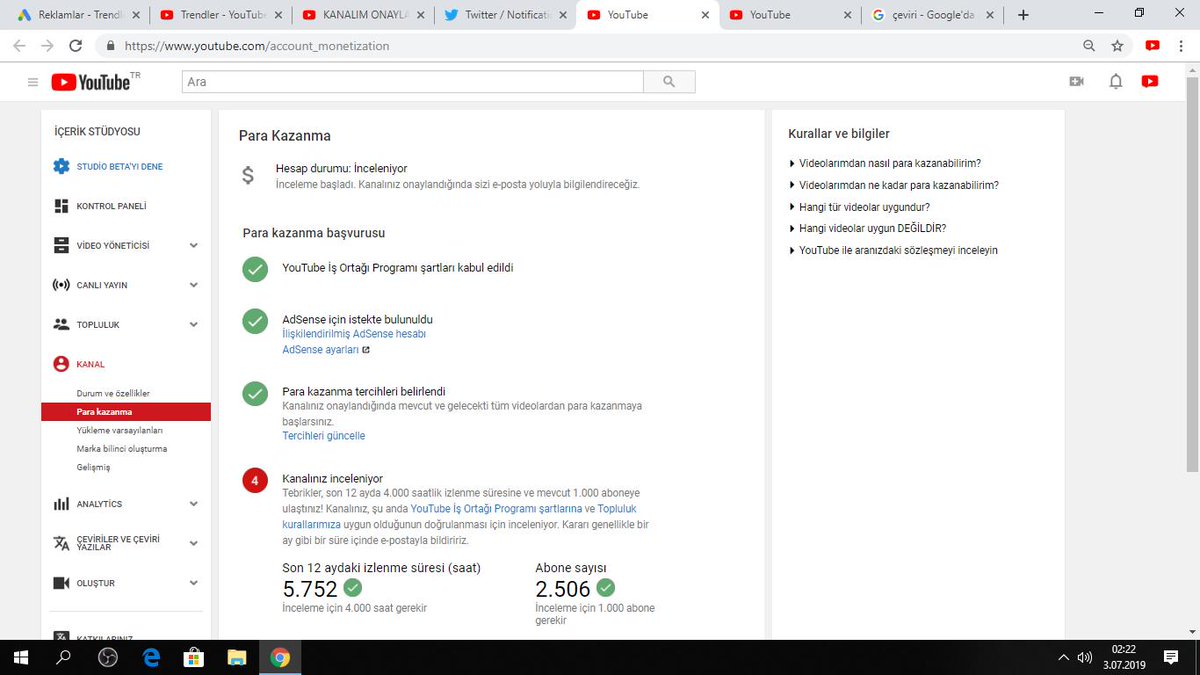Expand Çeviriler ve Çeviri Yazılar section
This screenshot has width=1200, height=675.
click(194, 543)
